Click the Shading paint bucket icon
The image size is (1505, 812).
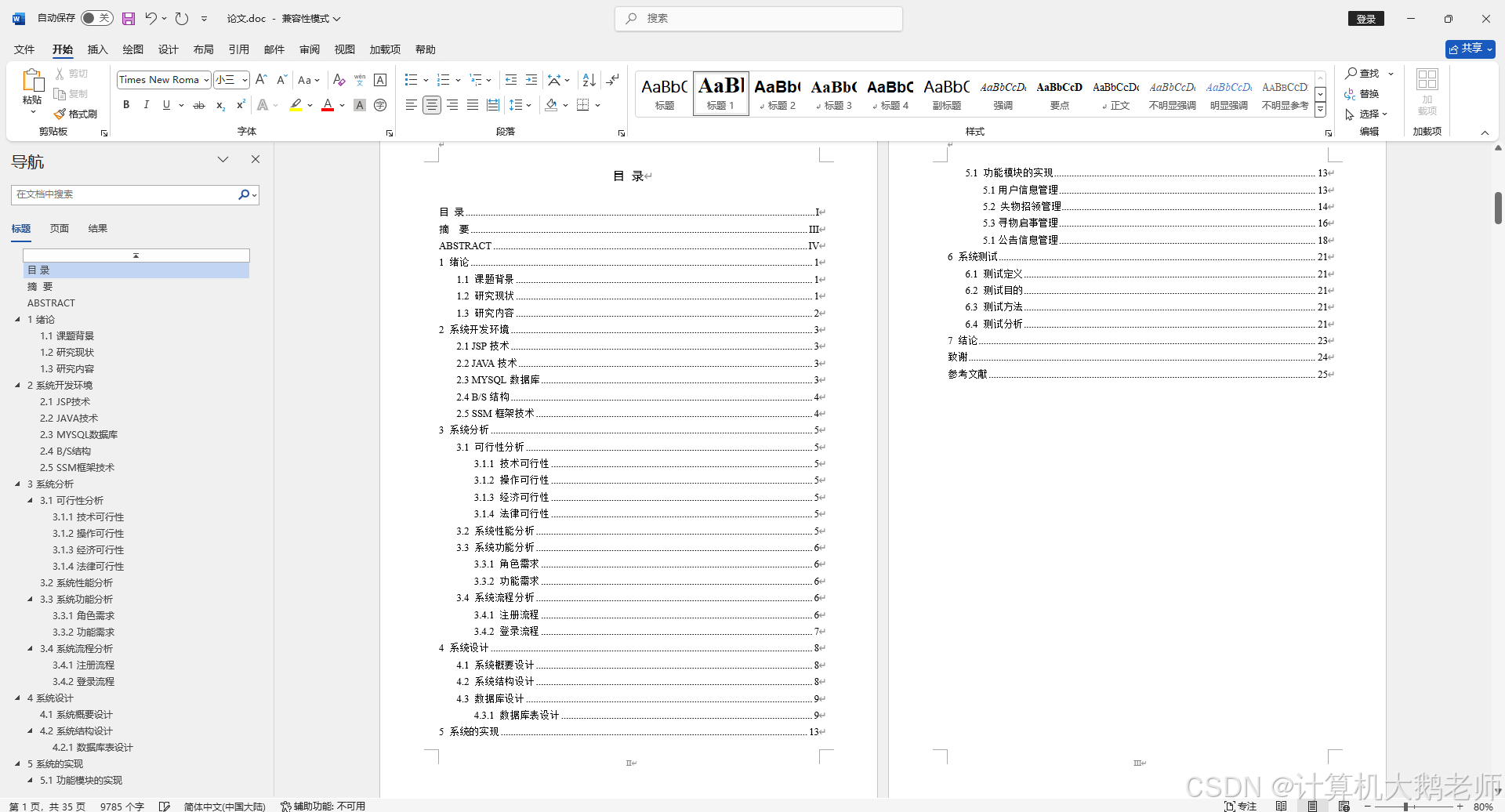[x=551, y=104]
